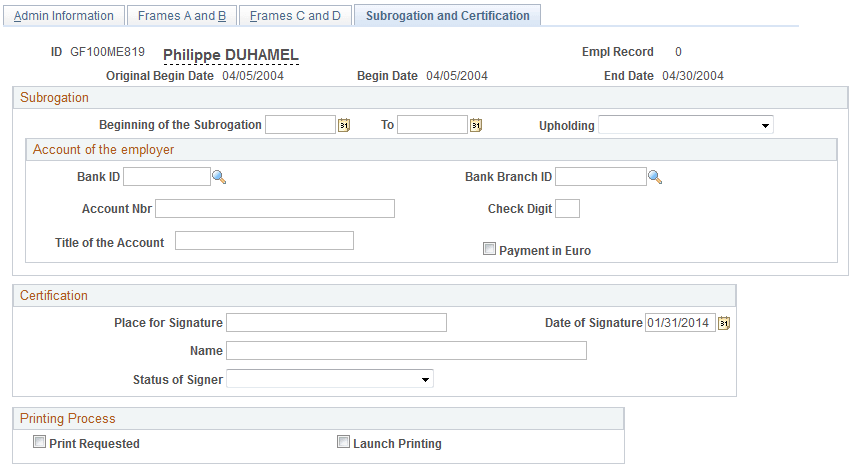Click the Place for Signature field
The height and width of the screenshot is (468, 853).
tap(336, 322)
